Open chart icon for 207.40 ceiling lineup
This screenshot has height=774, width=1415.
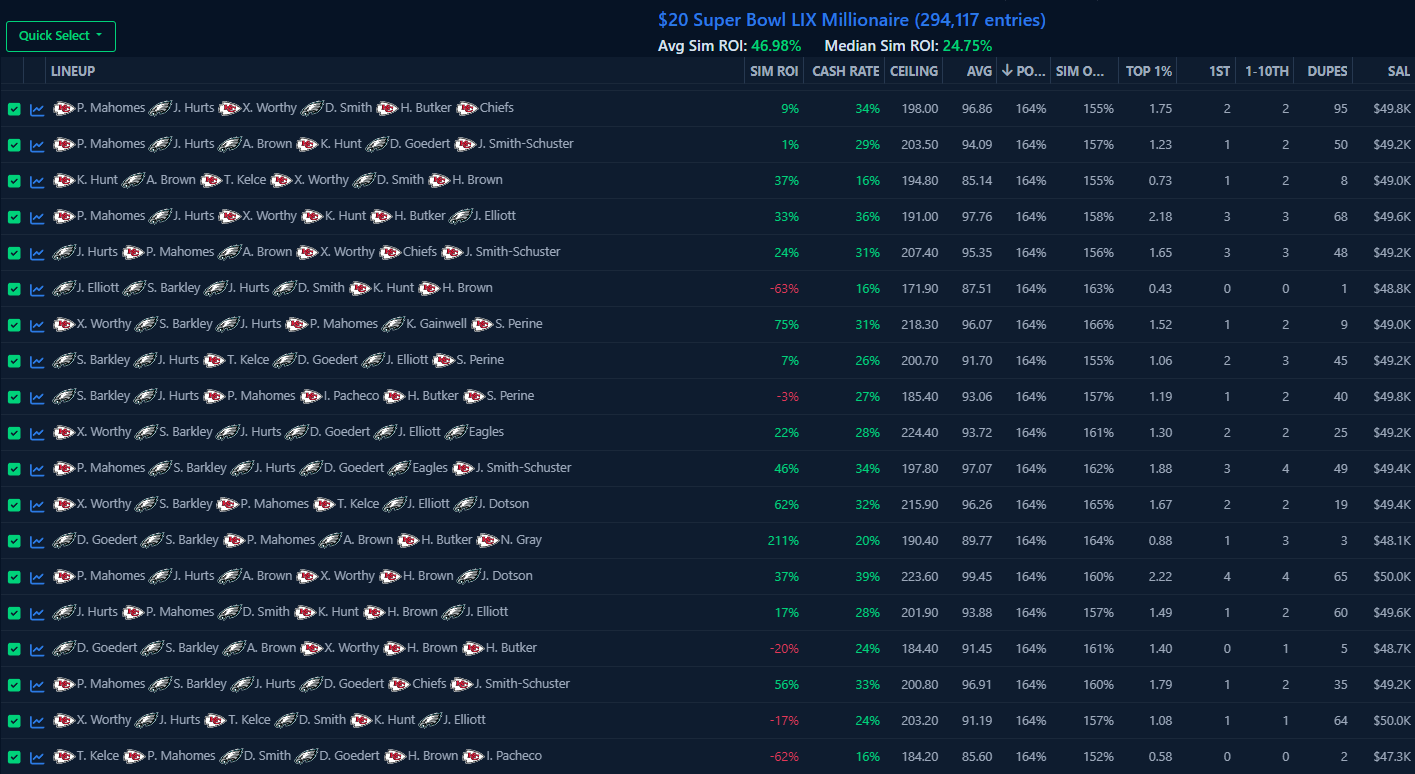coord(37,253)
